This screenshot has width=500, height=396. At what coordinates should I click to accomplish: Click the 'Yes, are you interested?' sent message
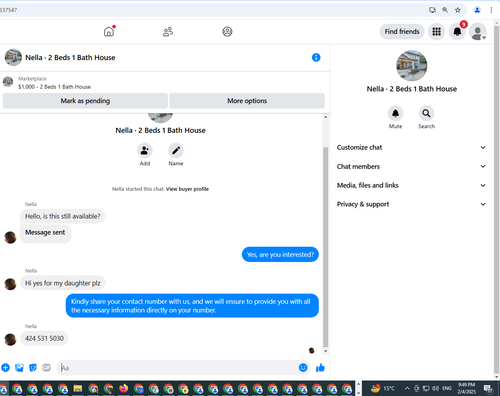(x=280, y=254)
